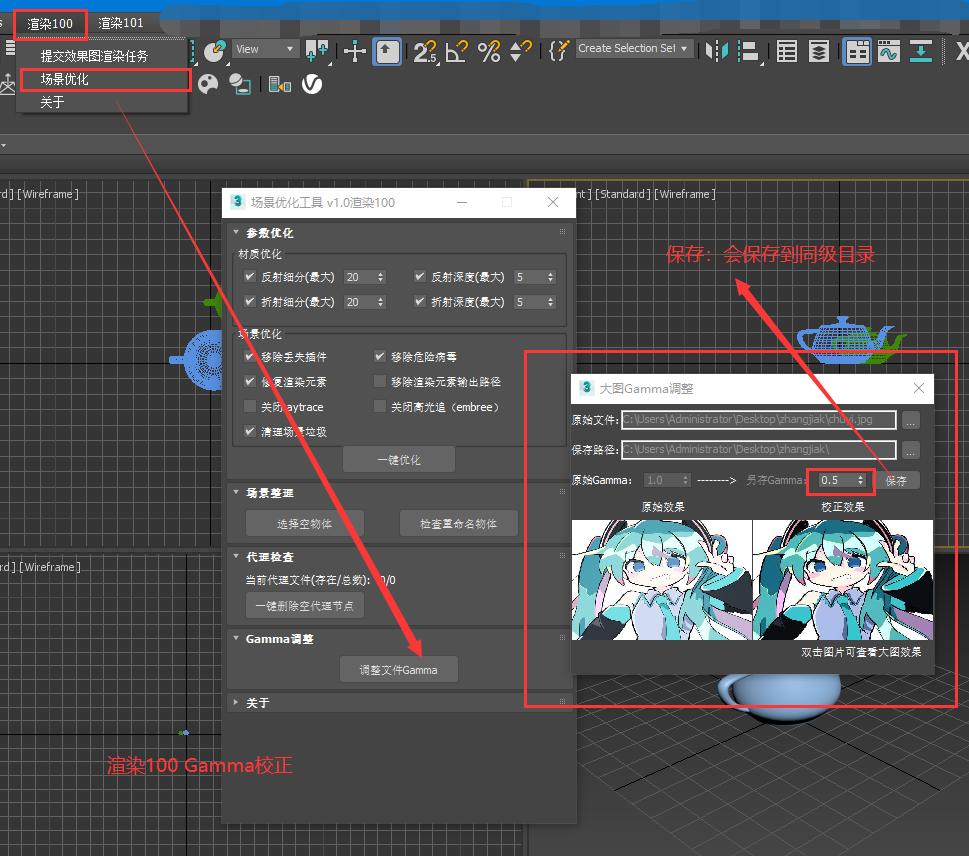
Task: Toggle 2.5D Snaps icon
Action: click(425, 51)
